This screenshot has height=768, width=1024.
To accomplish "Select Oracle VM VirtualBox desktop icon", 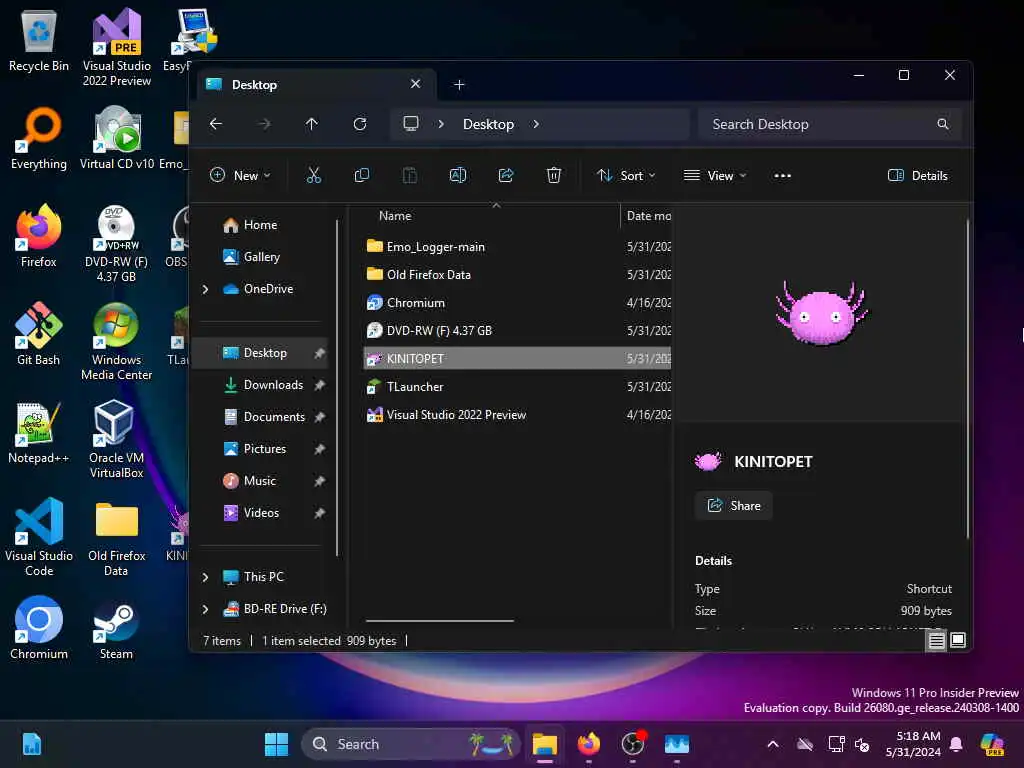I will pos(116,440).
